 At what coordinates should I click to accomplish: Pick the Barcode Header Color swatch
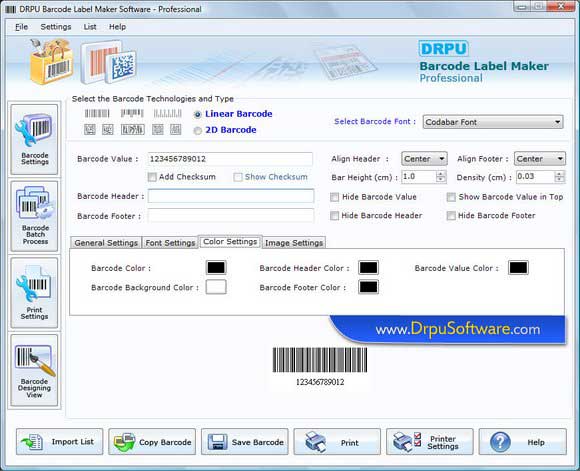click(368, 268)
